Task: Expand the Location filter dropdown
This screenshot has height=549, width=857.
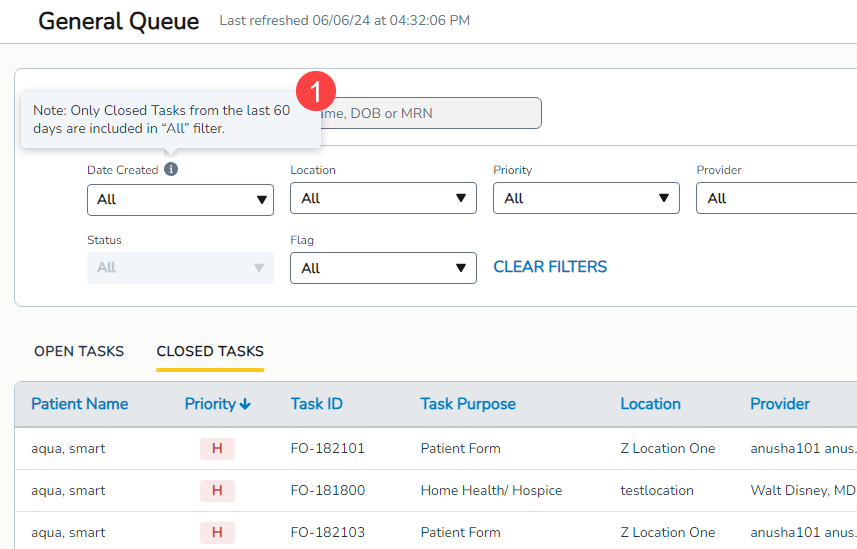Action: (383, 198)
